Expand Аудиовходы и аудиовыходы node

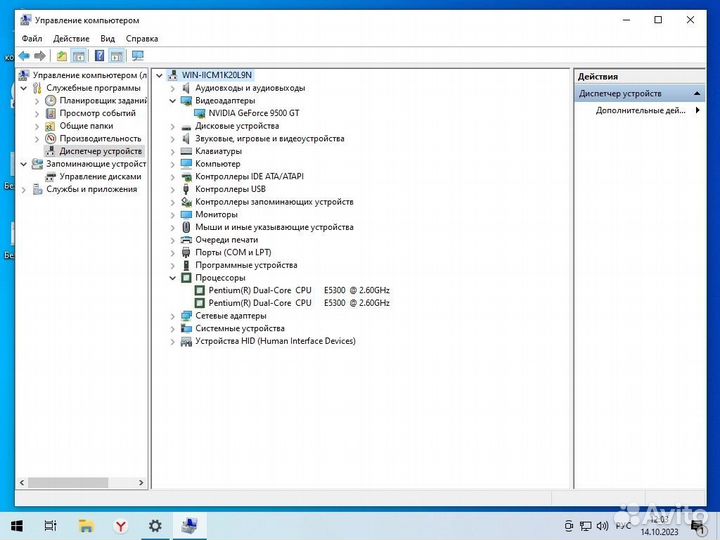point(173,88)
